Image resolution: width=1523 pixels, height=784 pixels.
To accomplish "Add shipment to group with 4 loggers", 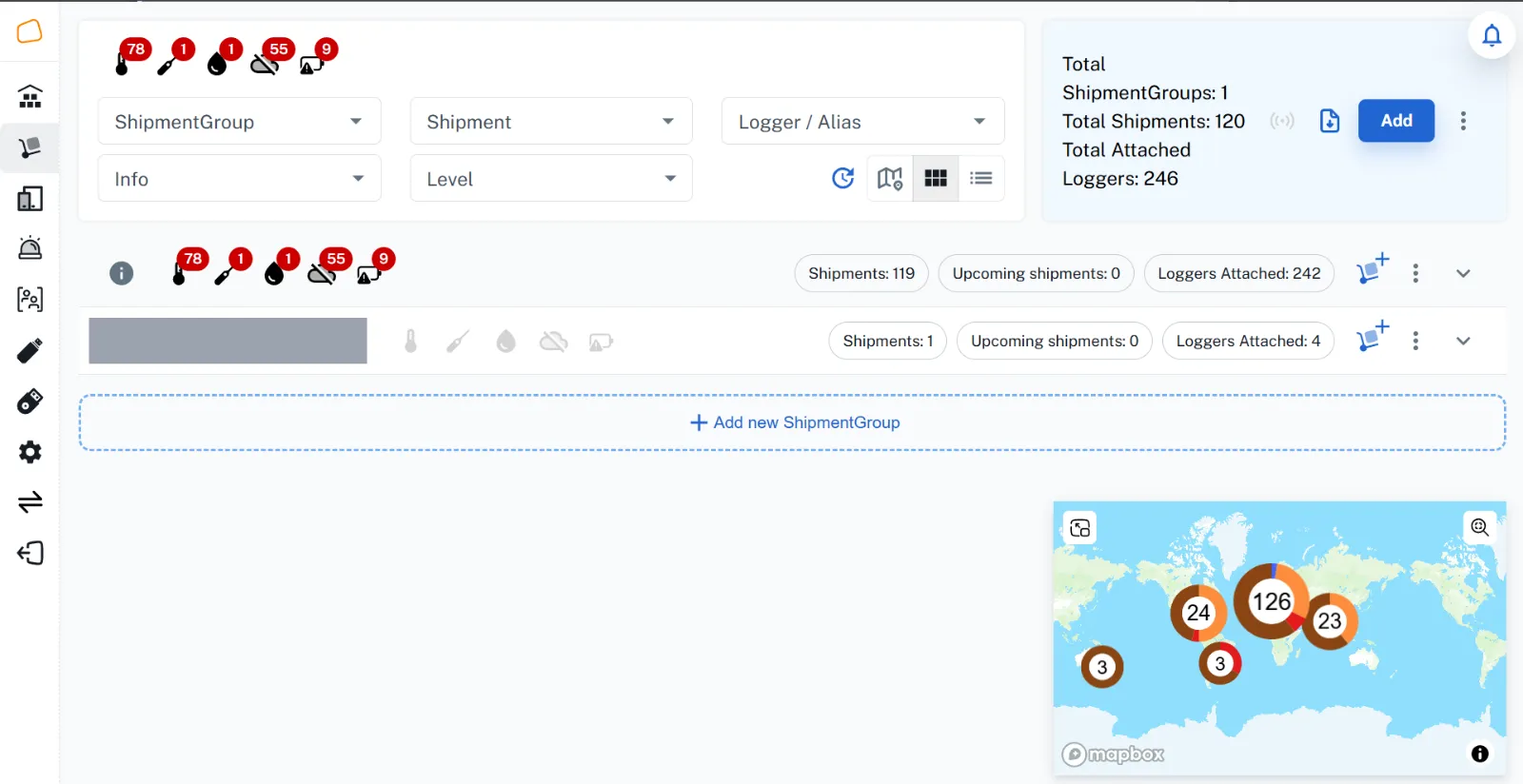I will (x=1372, y=337).
